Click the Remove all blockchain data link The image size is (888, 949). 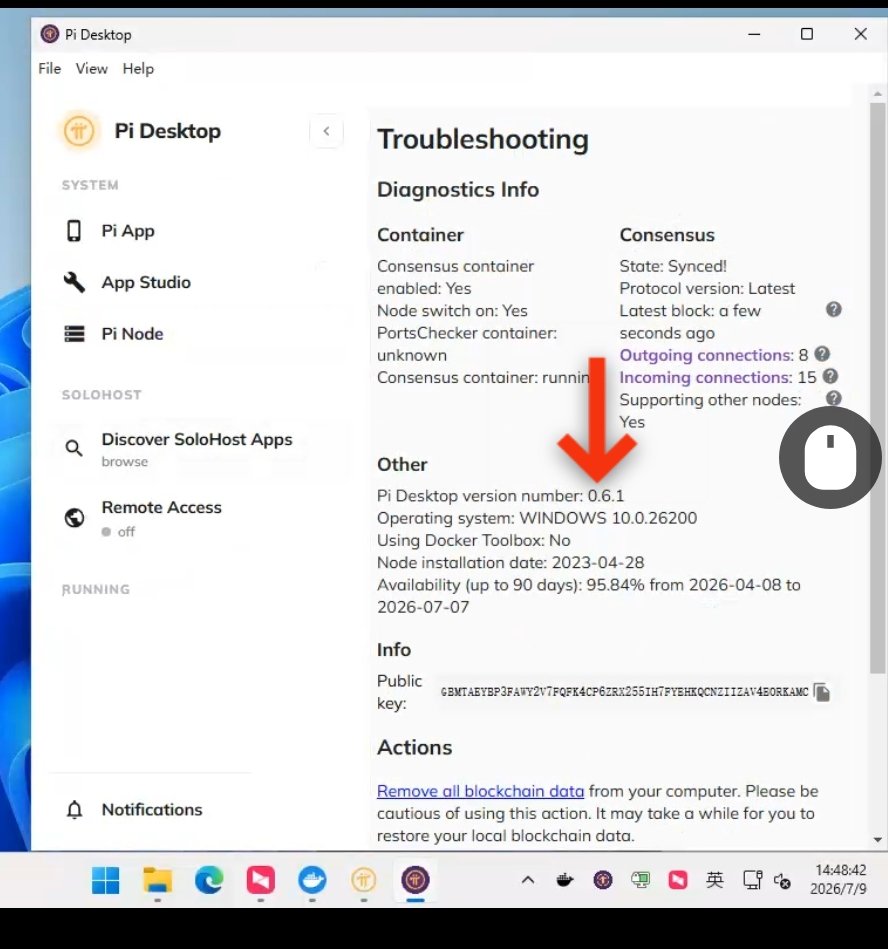(481, 791)
